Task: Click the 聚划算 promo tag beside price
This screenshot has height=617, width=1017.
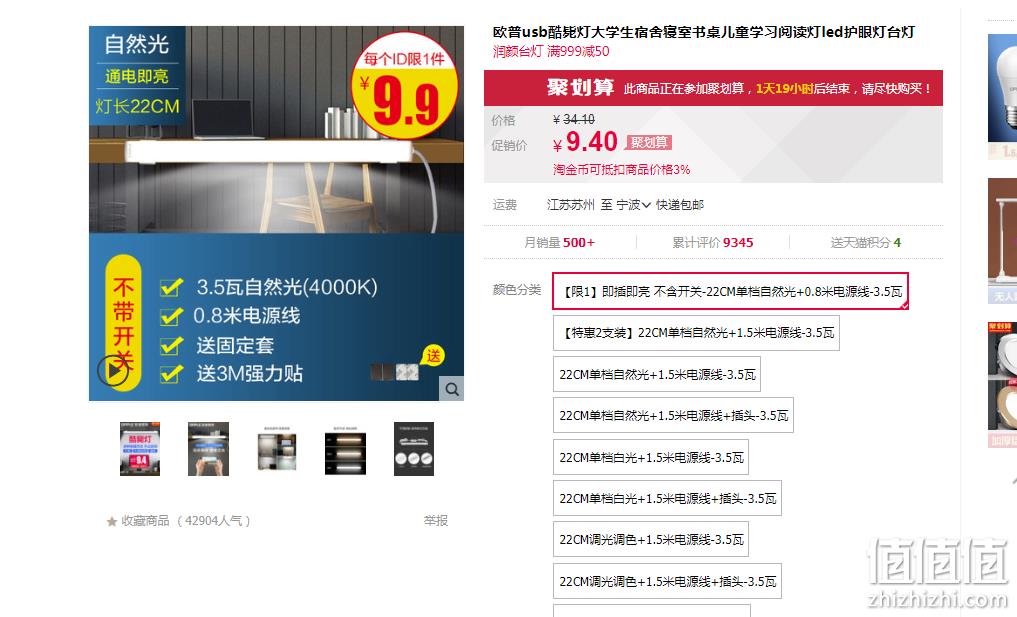Action: [648, 143]
